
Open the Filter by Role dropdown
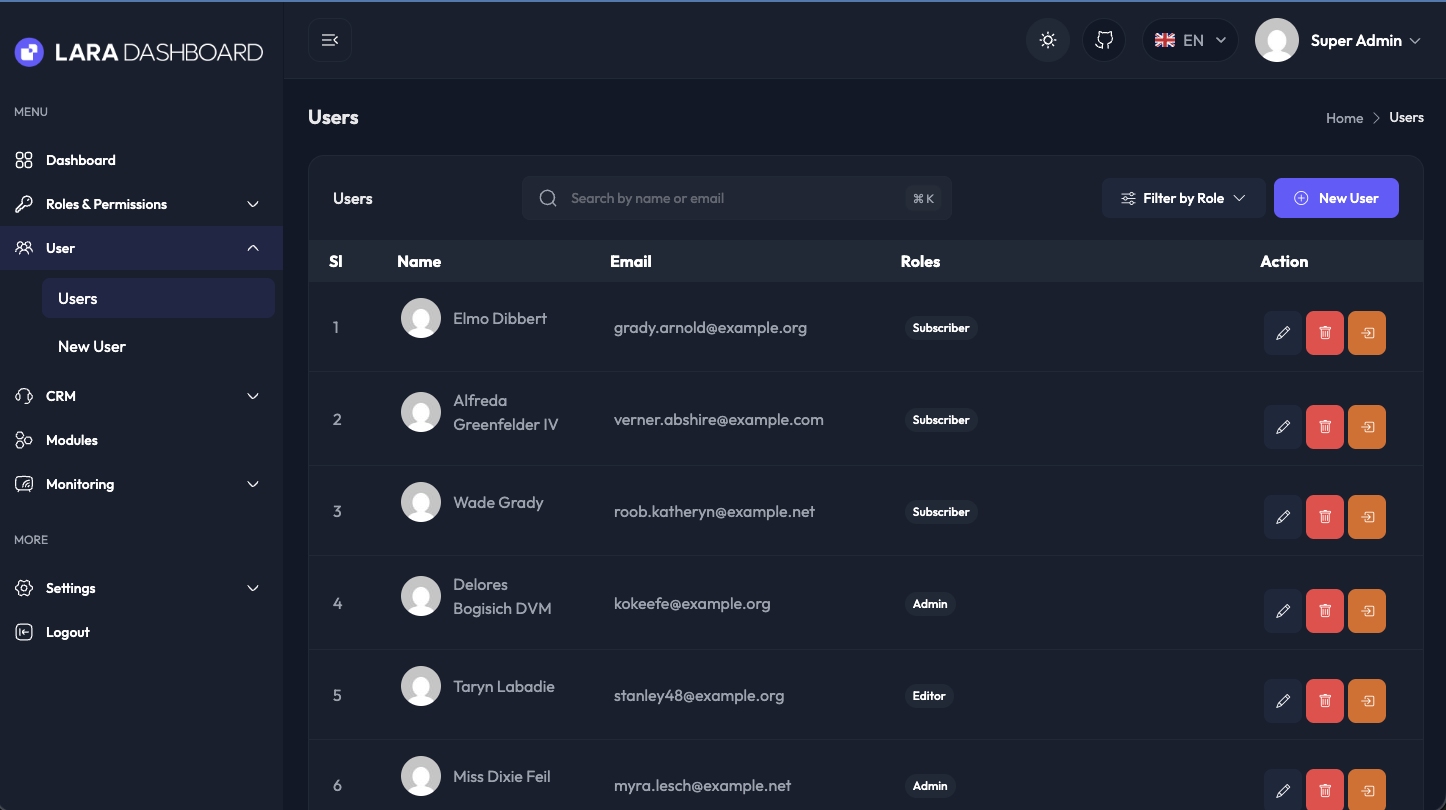pyautogui.click(x=1183, y=198)
